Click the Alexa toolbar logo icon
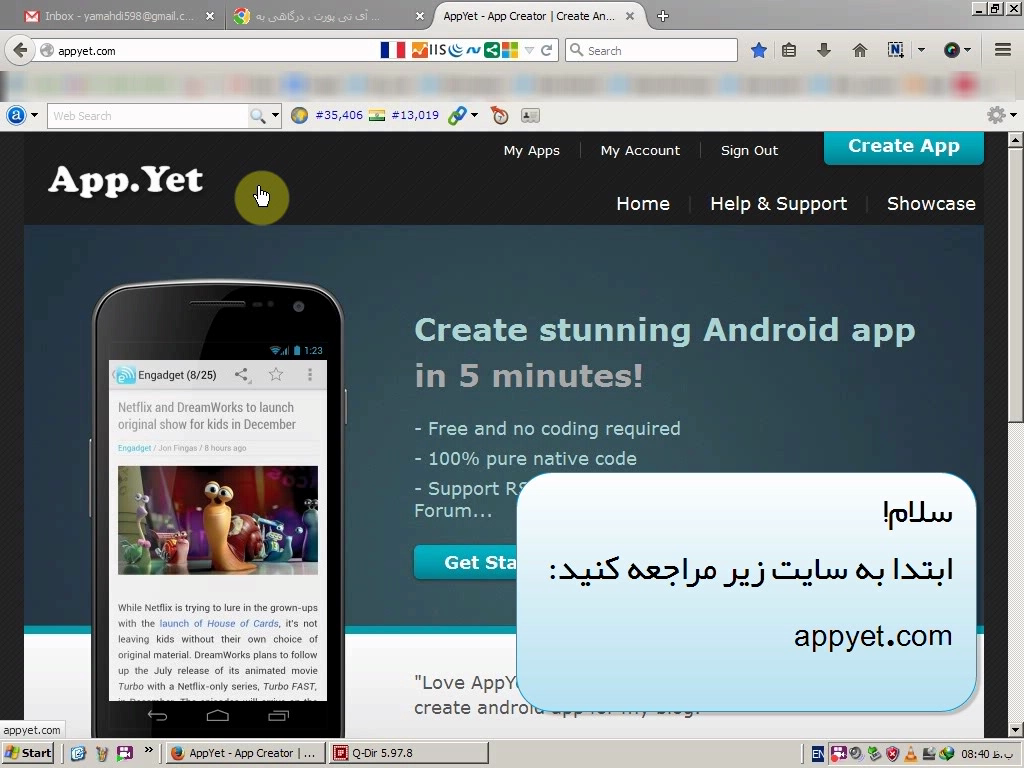Viewport: 1024px width, 768px height. [16, 116]
